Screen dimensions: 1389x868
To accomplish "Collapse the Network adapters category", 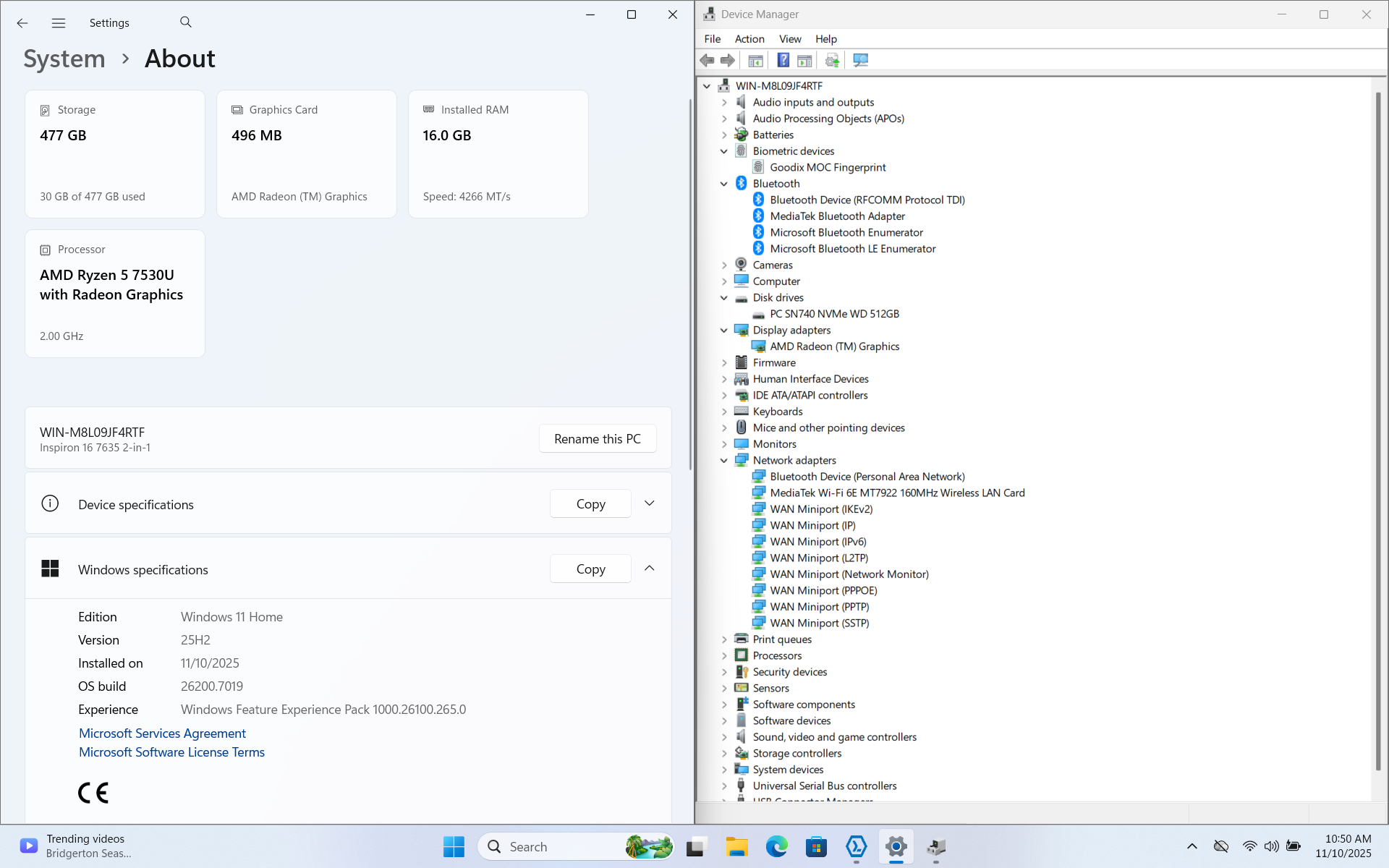I will click(724, 461).
